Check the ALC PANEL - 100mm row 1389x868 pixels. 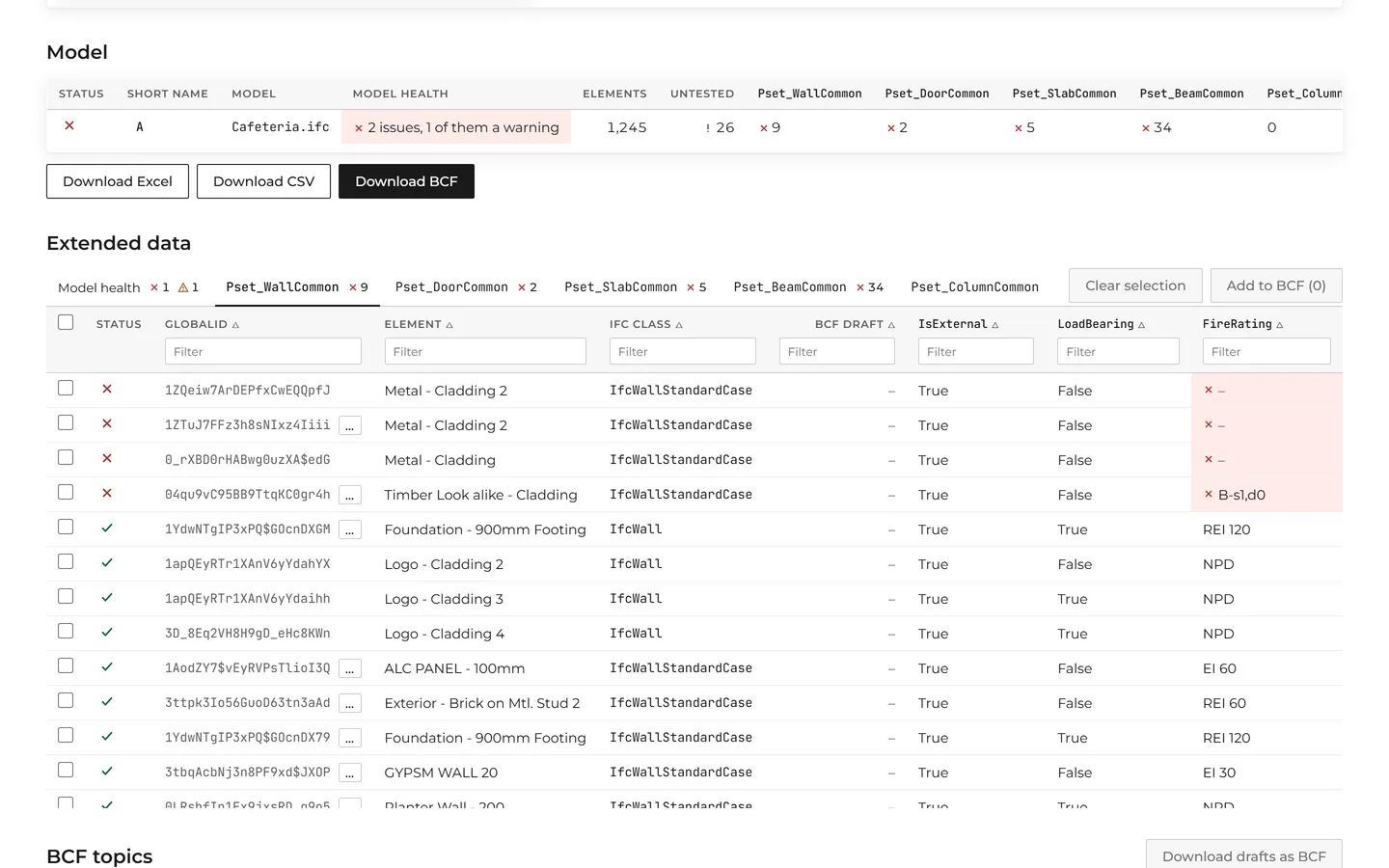coord(66,665)
